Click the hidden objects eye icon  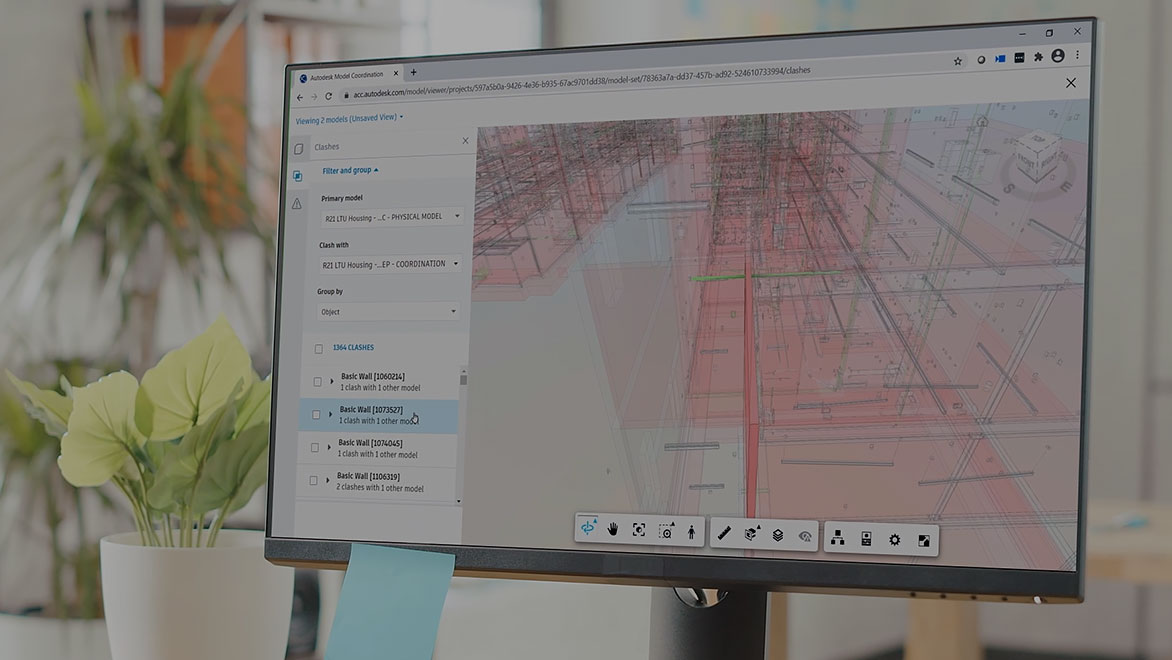805,536
